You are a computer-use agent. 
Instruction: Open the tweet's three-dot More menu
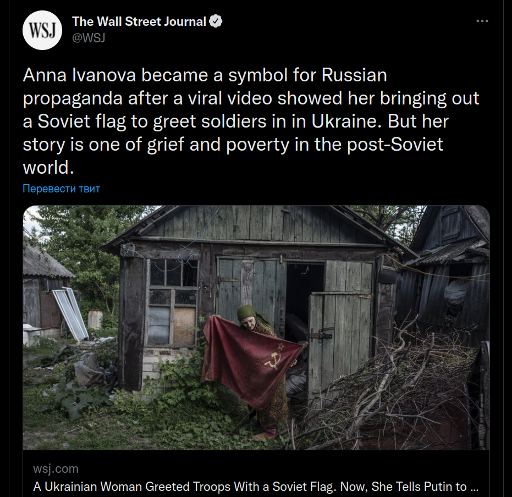[482, 21]
